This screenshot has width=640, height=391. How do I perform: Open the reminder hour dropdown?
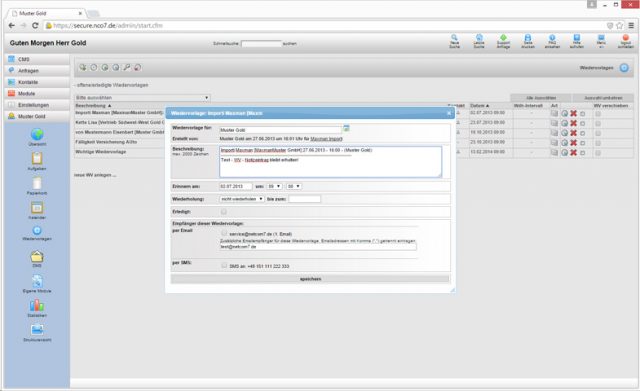tap(274, 186)
